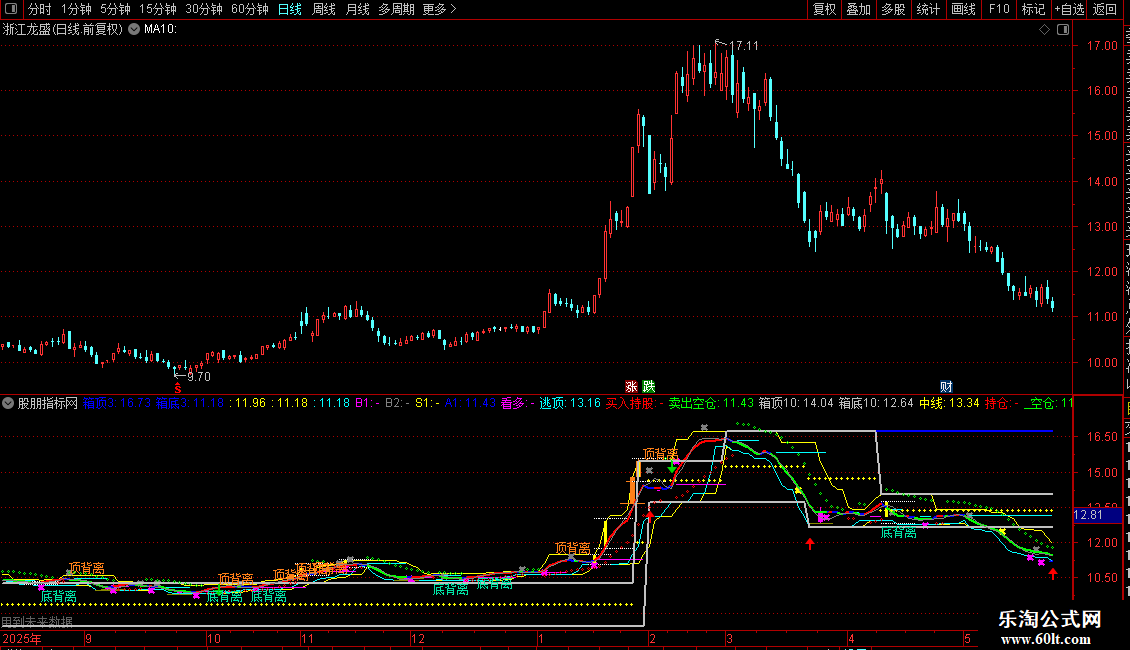Open the 多股 multi-stock view
This screenshot has width=1130, height=650.
[894, 9]
